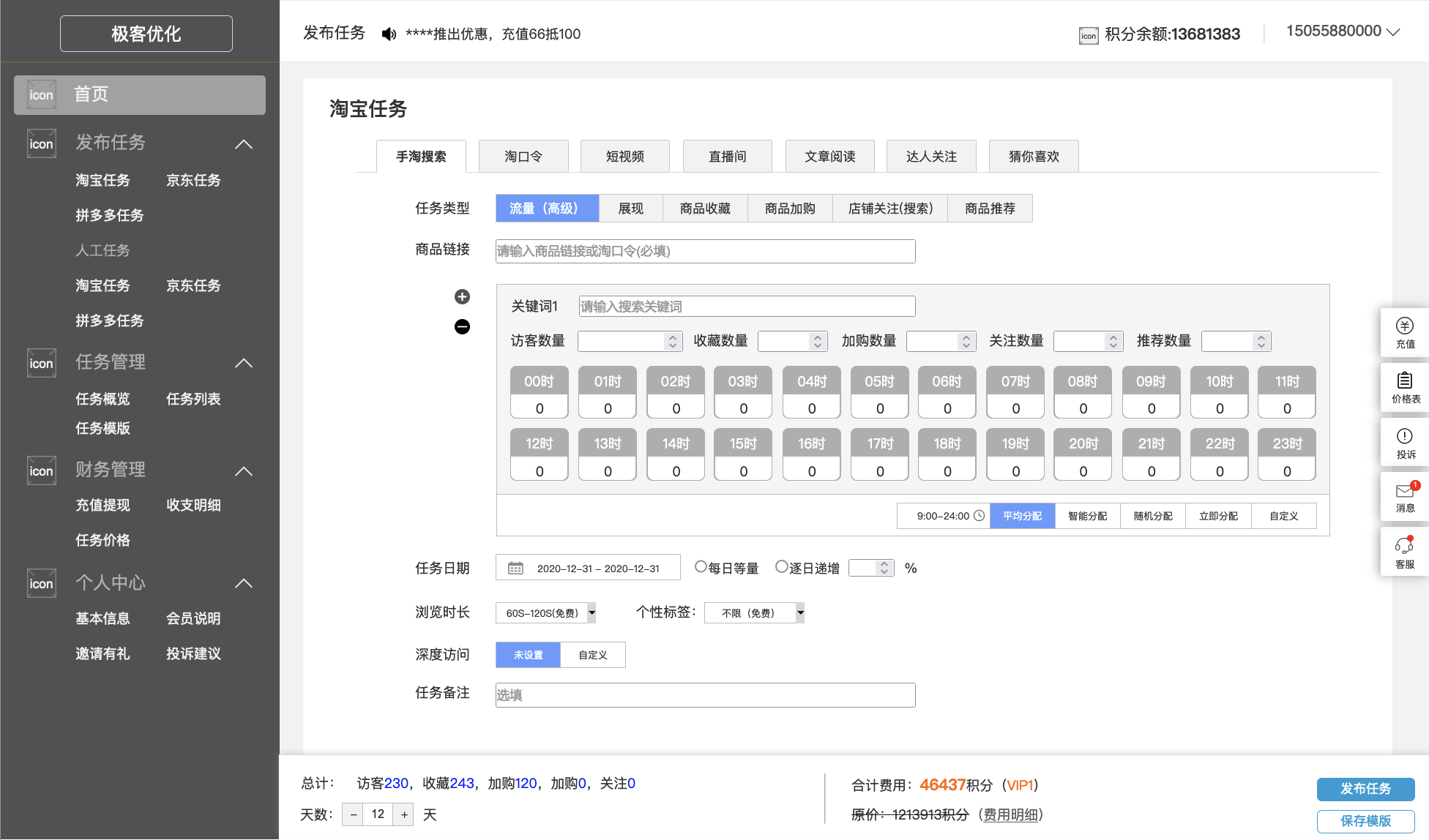Screen dimensions: 1429x840
Task: Choose 立即分配 distribution mode
Action: [1218, 516]
